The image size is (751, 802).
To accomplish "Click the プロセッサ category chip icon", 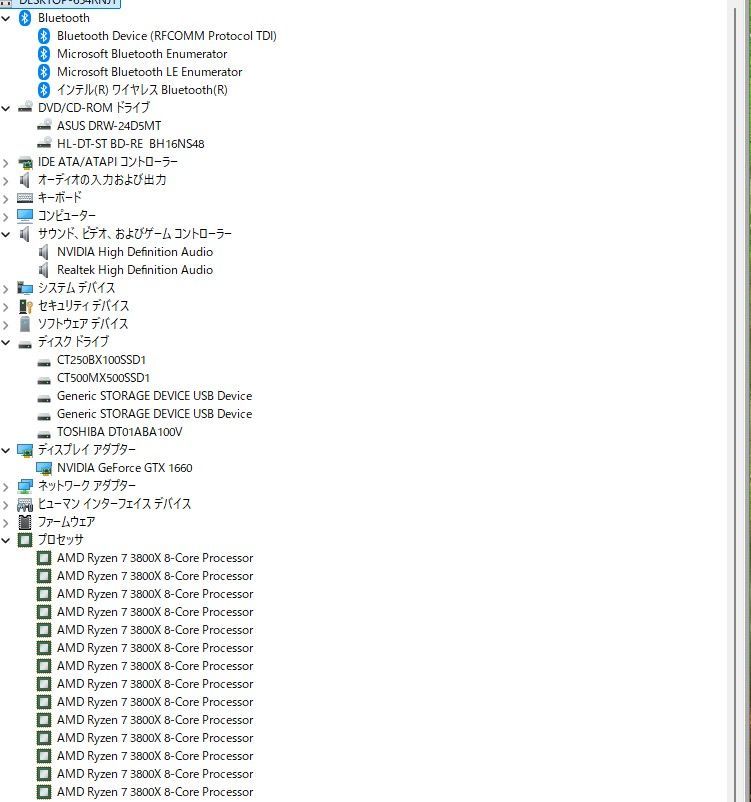I will click(25, 540).
